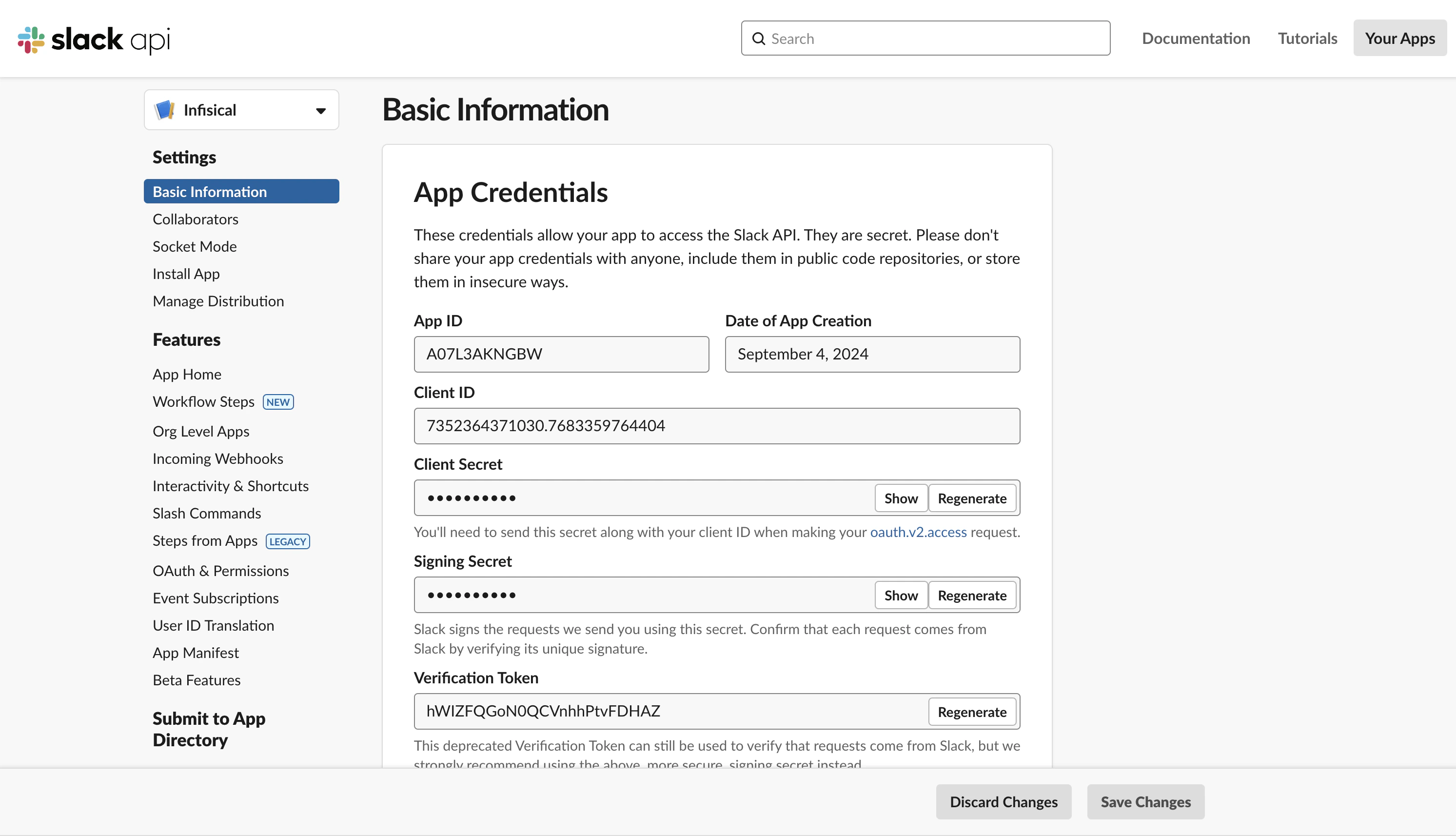Open Incoming Webhooks settings

click(x=218, y=459)
